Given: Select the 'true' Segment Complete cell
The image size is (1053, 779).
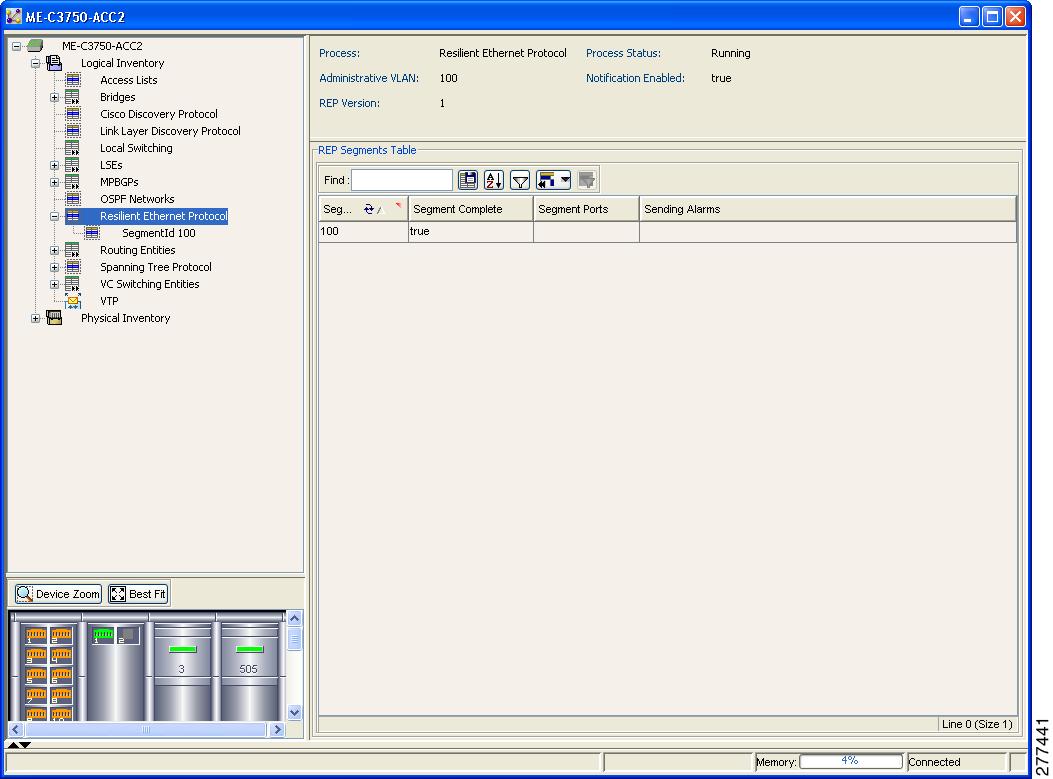Looking at the screenshot, I should [x=470, y=232].
